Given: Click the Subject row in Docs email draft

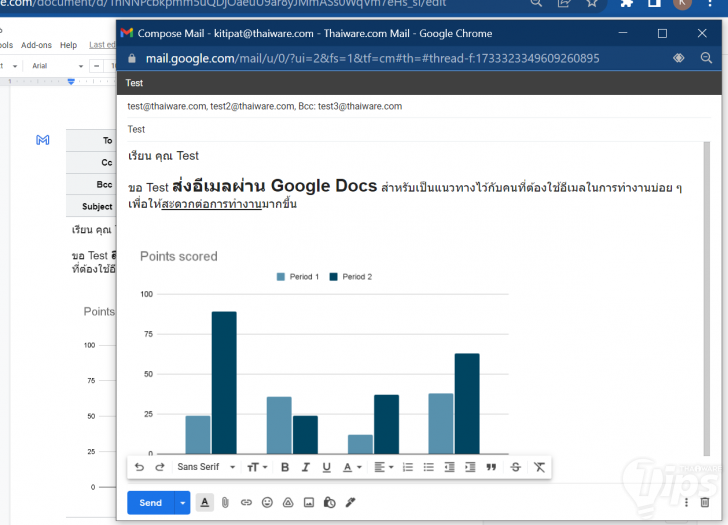Looking at the screenshot, I should 91,206.
